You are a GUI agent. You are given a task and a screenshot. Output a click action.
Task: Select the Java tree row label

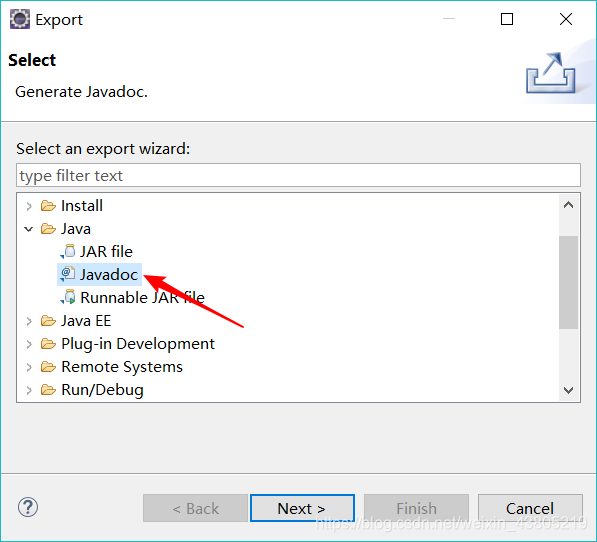tap(76, 229)
